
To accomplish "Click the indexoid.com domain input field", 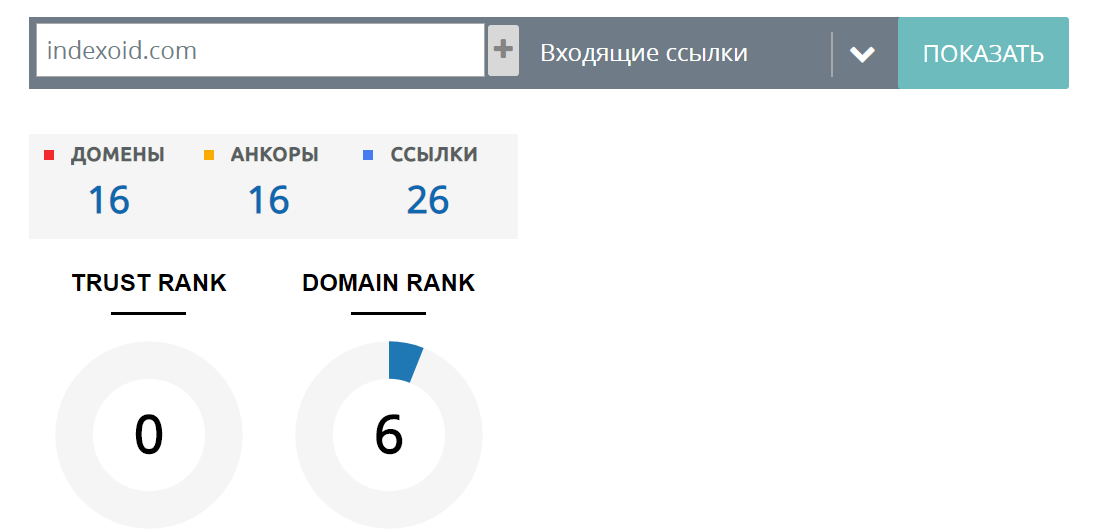I will [x=260, y=50].
